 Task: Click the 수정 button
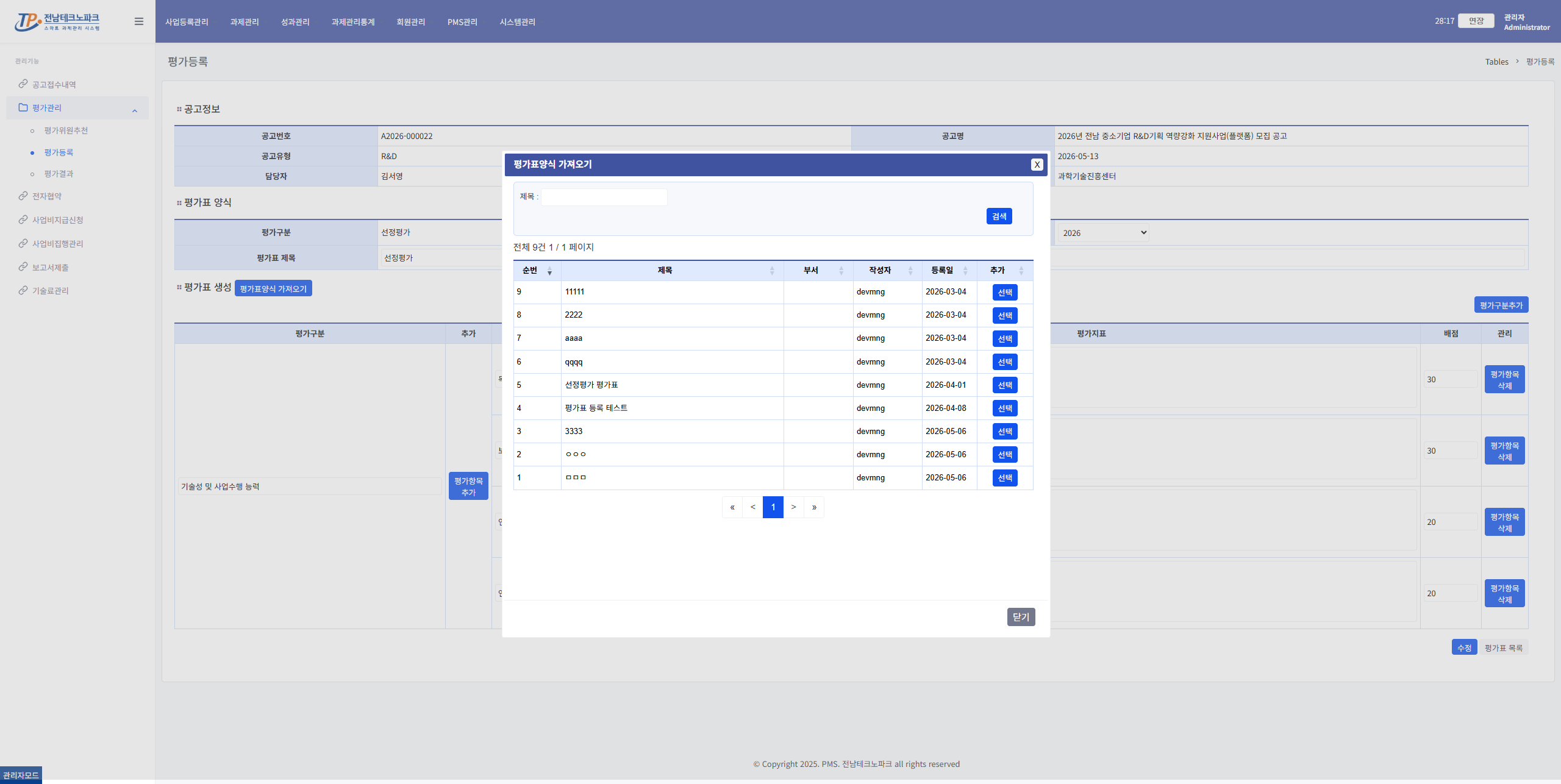[x=1464, y=648]
